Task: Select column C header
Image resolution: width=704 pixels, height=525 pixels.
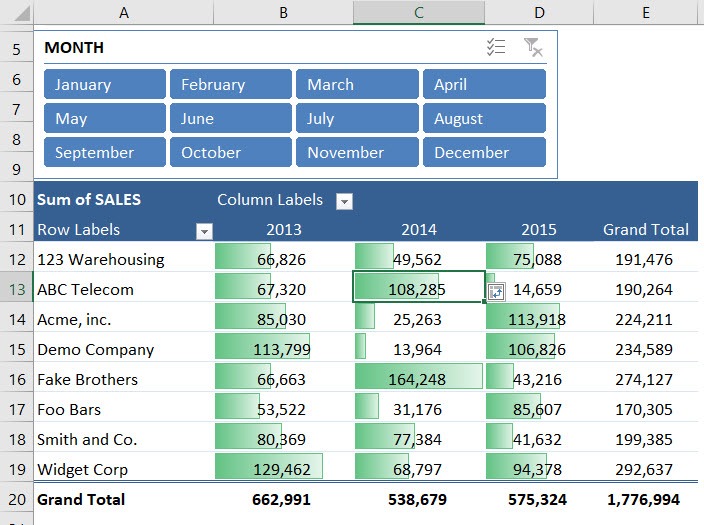Action: (419, 12)
